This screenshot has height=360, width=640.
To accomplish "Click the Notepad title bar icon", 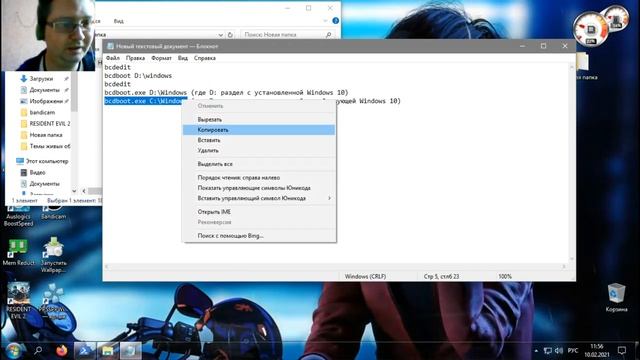I will [110, 46].
